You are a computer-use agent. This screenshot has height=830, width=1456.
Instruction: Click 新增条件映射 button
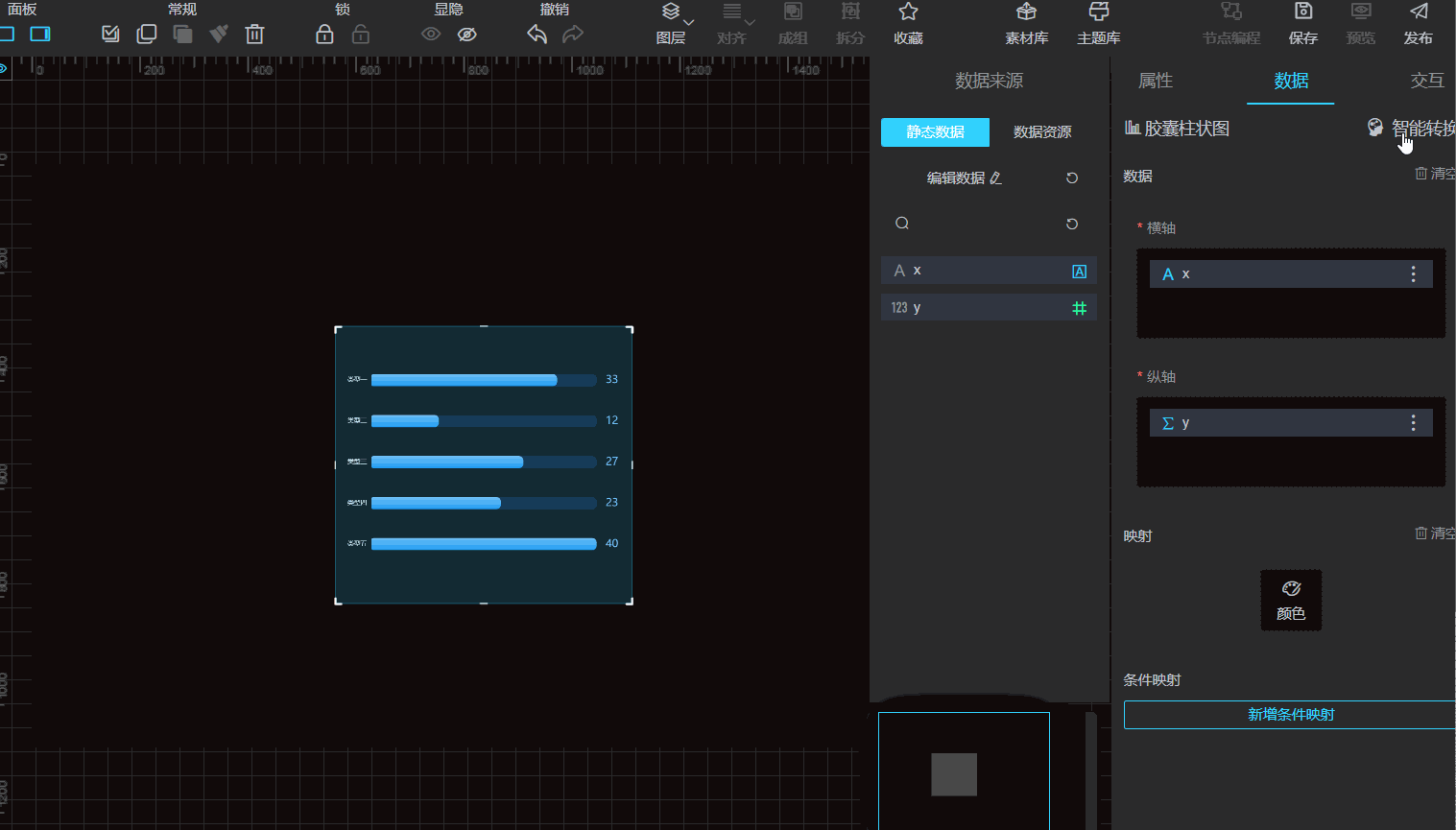(1290, 715)
